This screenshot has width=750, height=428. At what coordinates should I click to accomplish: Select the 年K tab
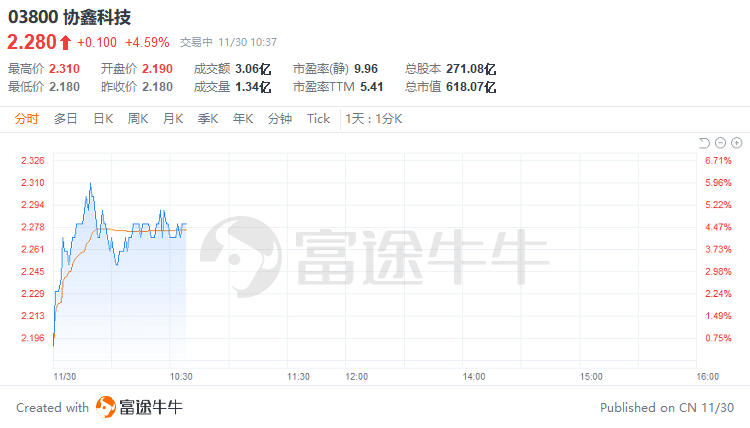(x=243, y=119)
